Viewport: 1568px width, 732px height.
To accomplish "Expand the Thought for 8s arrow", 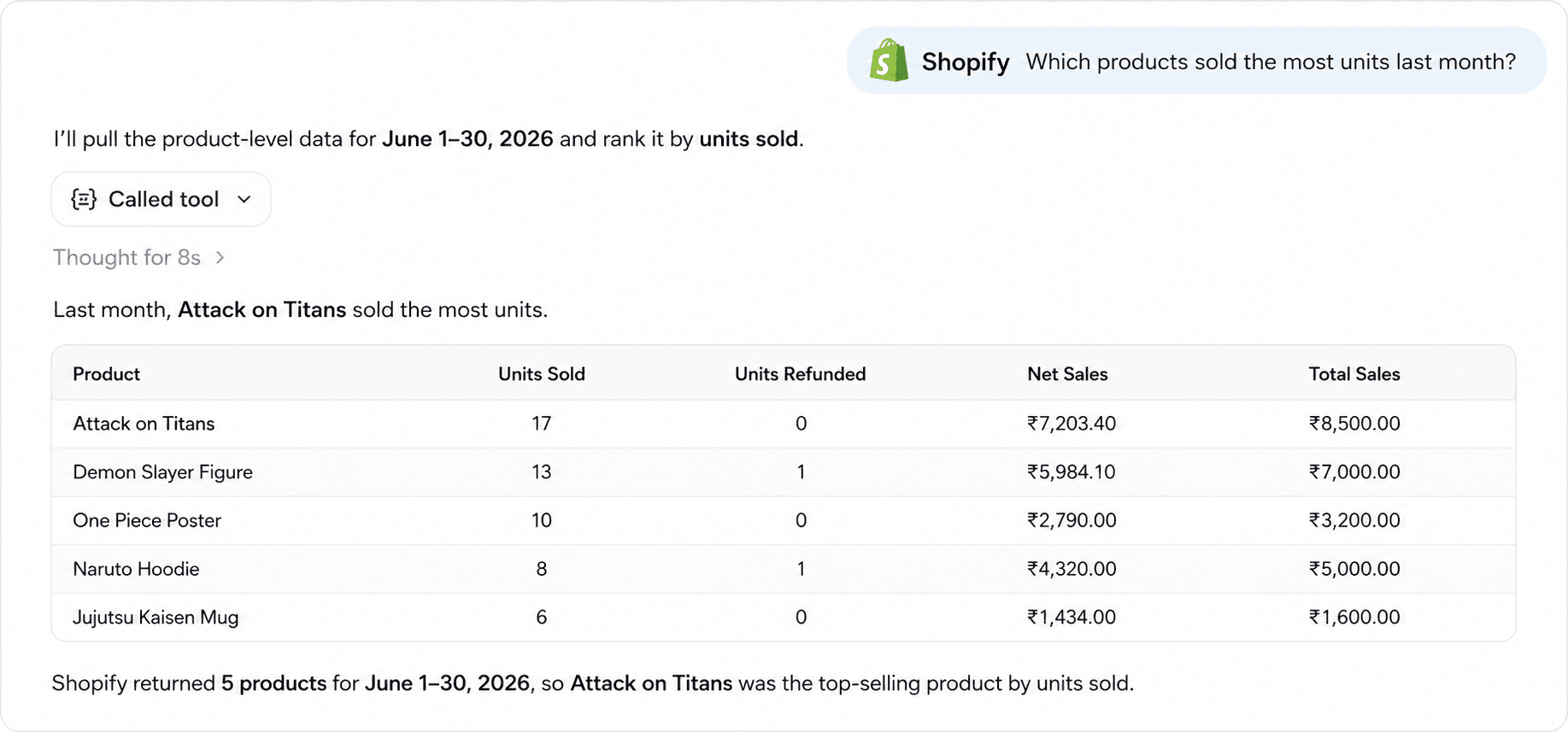I will tap(220, 257).
